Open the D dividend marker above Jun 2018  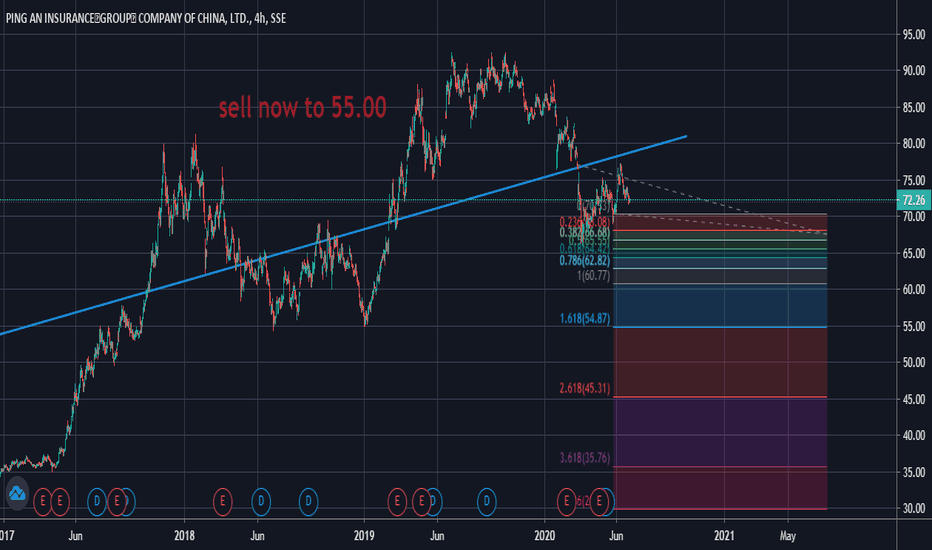(x=261, y=502)
